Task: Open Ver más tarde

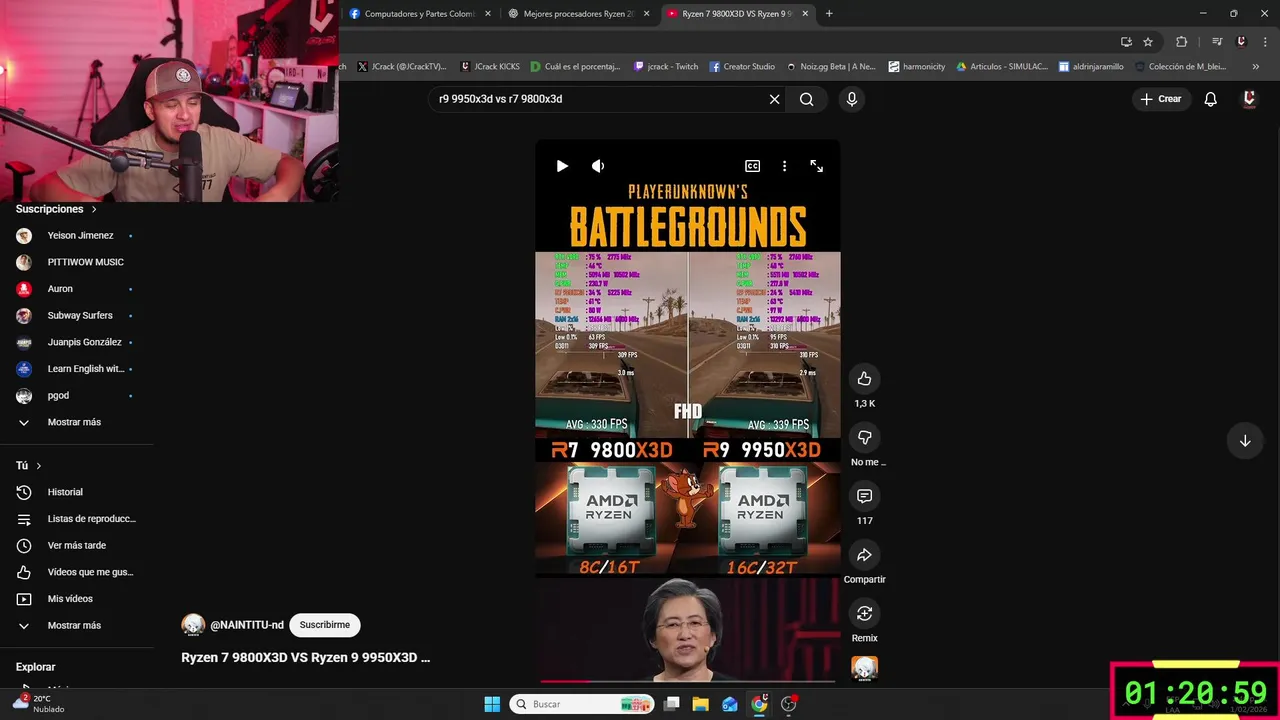Action: pos(77,545)
